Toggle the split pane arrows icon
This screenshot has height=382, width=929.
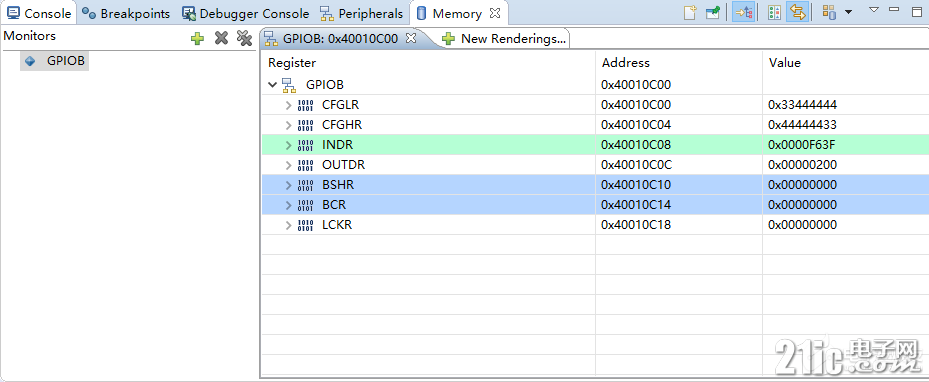point(797,12)
